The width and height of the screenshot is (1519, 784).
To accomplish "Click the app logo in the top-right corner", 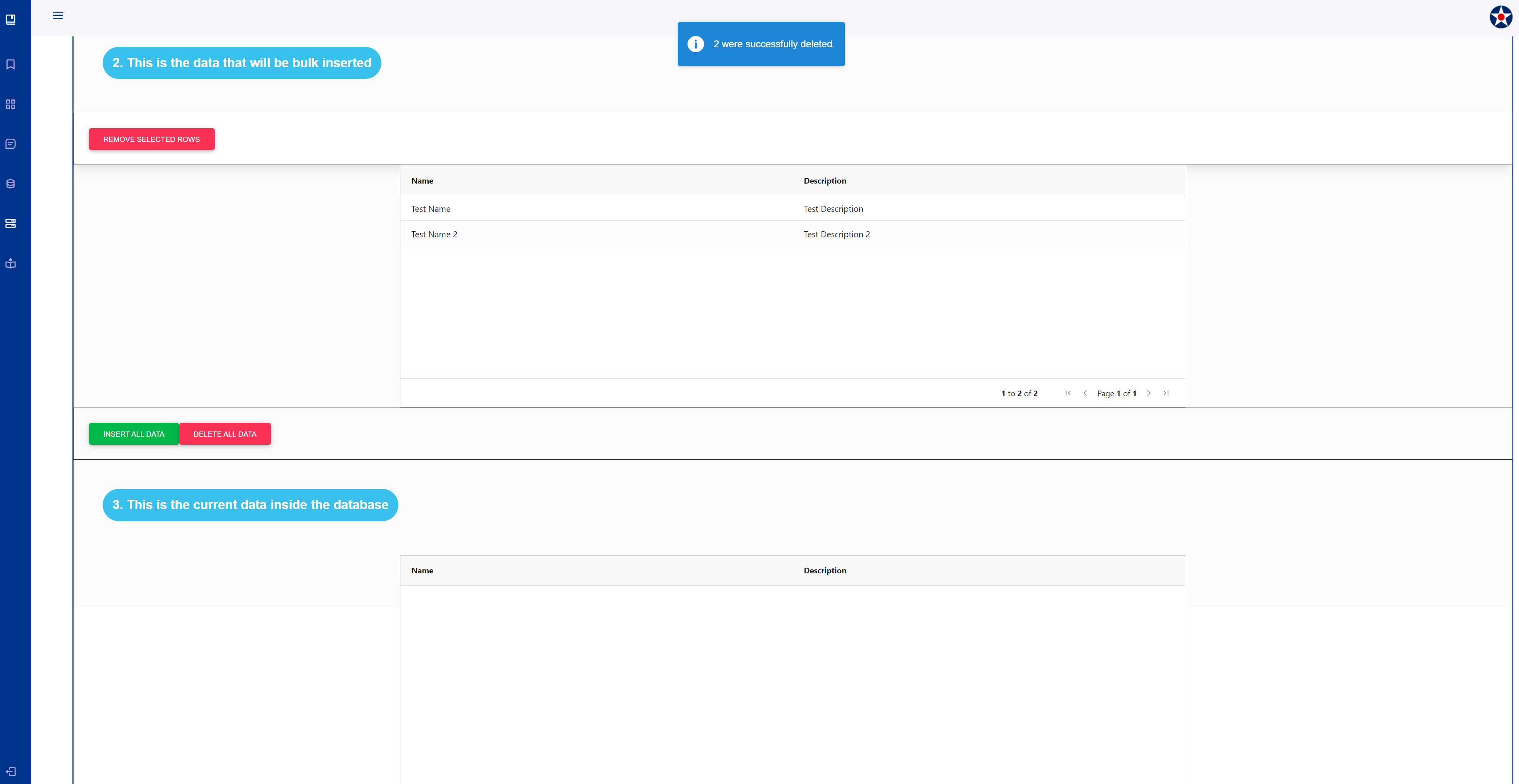I will tap(1501, 17).
